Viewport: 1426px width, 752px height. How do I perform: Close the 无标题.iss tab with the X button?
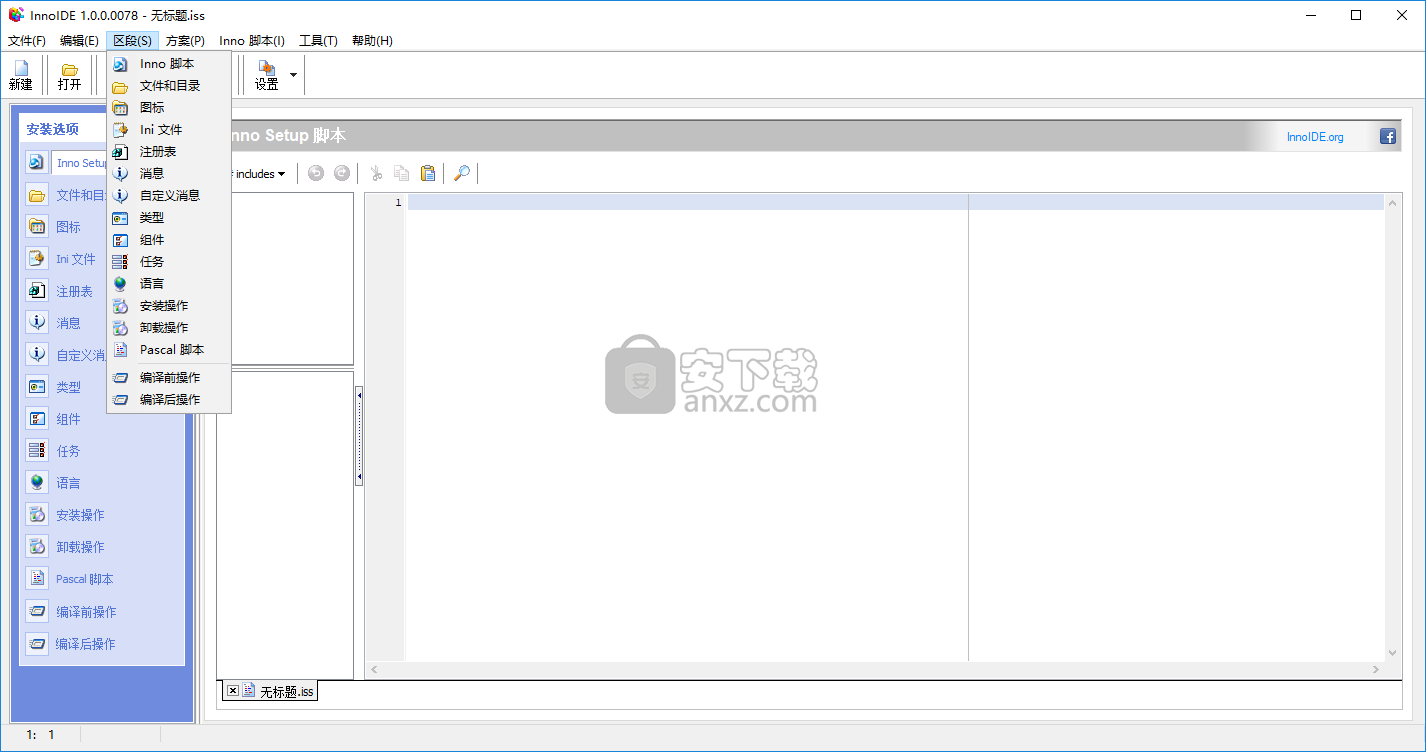click(x=232, y=690)
